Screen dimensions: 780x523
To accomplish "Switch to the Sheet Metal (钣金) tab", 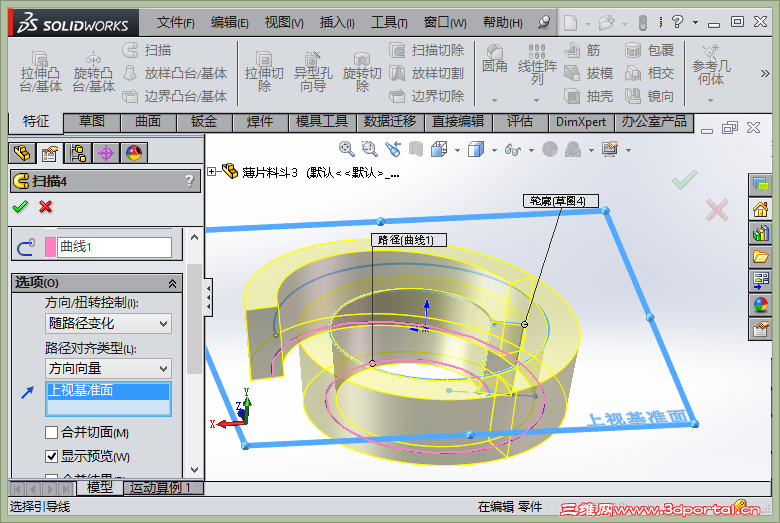I will click(204, 121).
